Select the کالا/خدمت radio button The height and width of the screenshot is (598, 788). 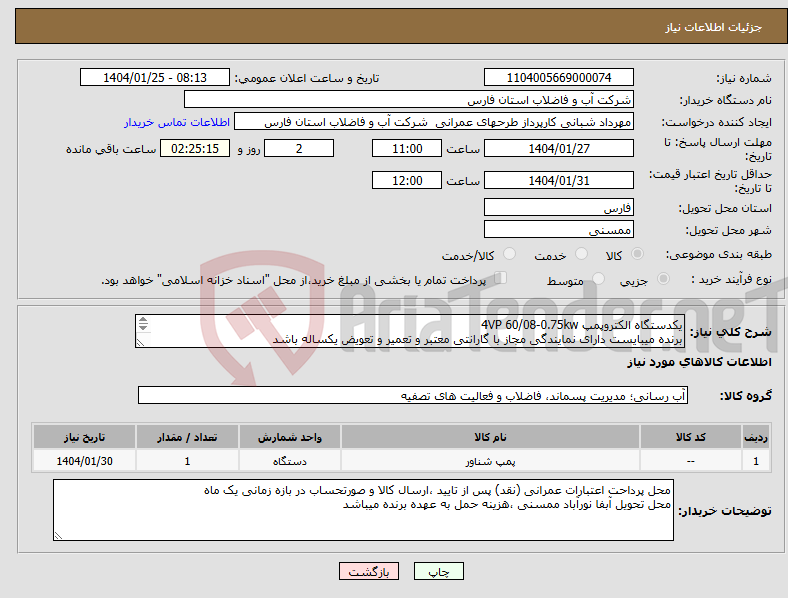click(509, 254)
